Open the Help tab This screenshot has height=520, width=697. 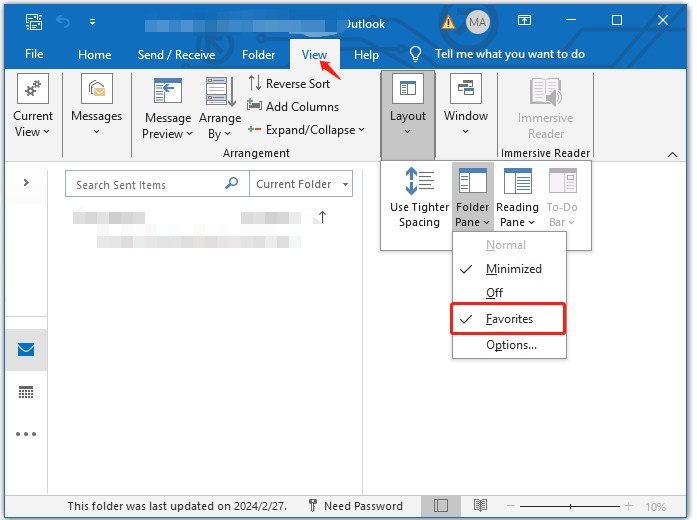366,55
